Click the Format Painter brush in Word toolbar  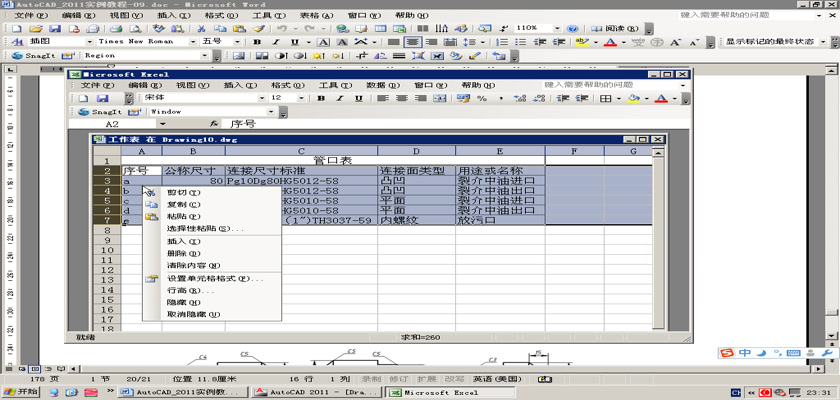tap(258, 28)
